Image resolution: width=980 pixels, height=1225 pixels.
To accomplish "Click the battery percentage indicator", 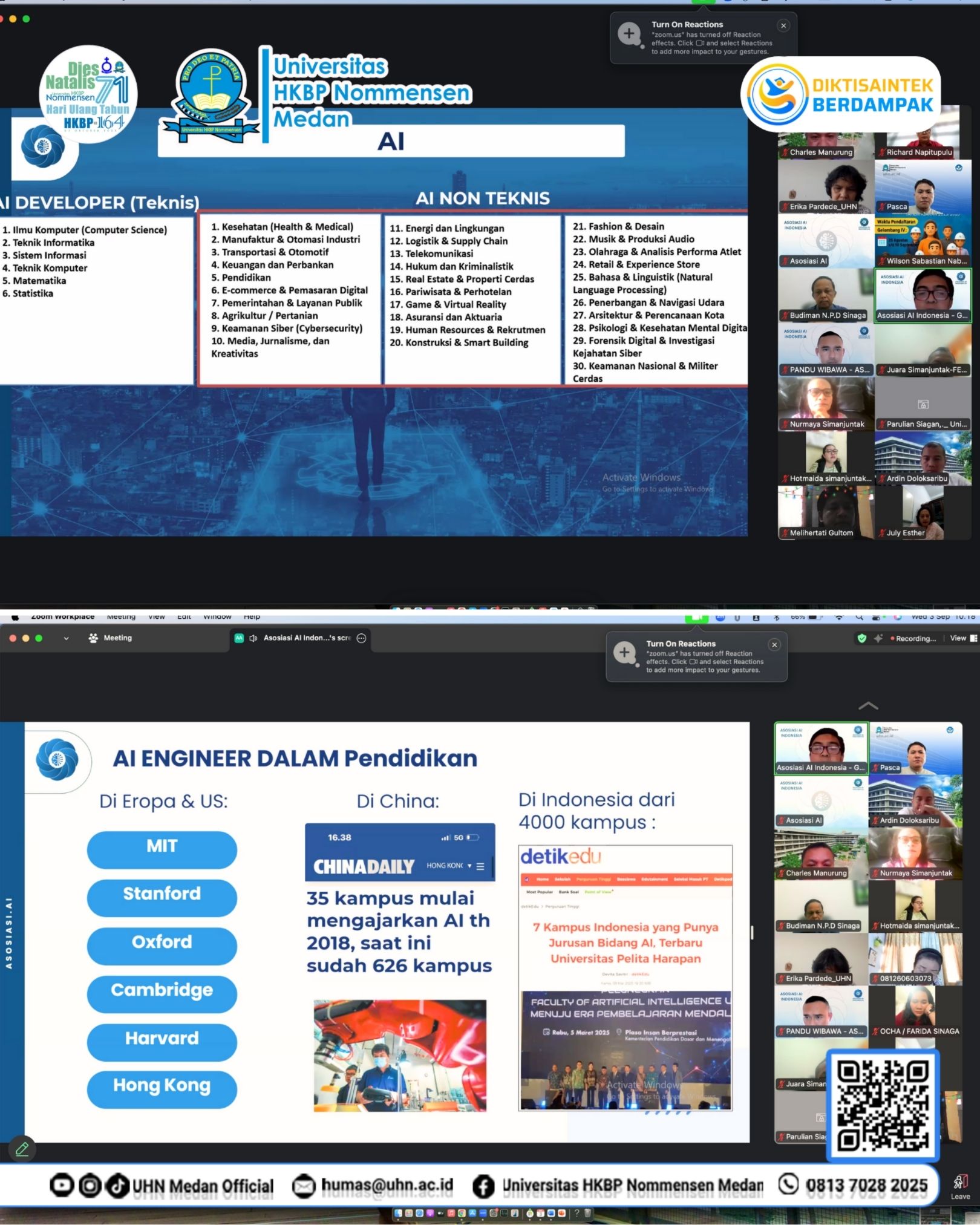I will point(806,617).
